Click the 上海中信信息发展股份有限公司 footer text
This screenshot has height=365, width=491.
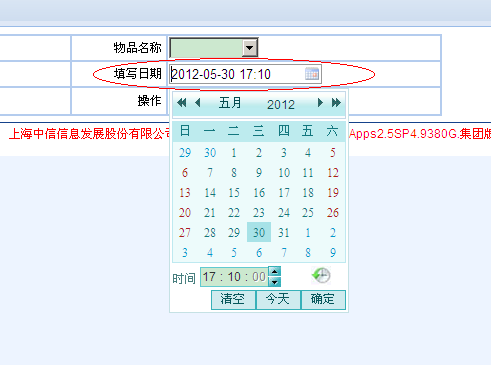(x=90, y=134)
